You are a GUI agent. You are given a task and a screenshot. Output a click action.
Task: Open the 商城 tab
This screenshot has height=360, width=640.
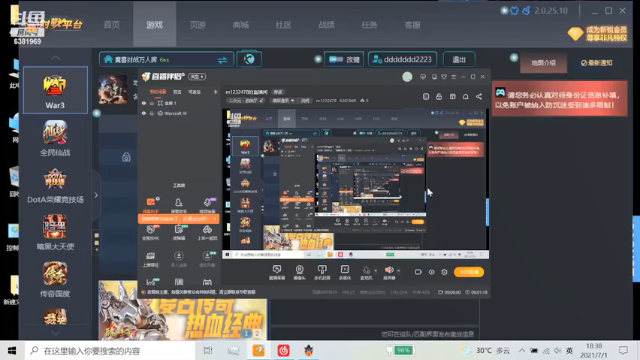(x=240, y=24)
